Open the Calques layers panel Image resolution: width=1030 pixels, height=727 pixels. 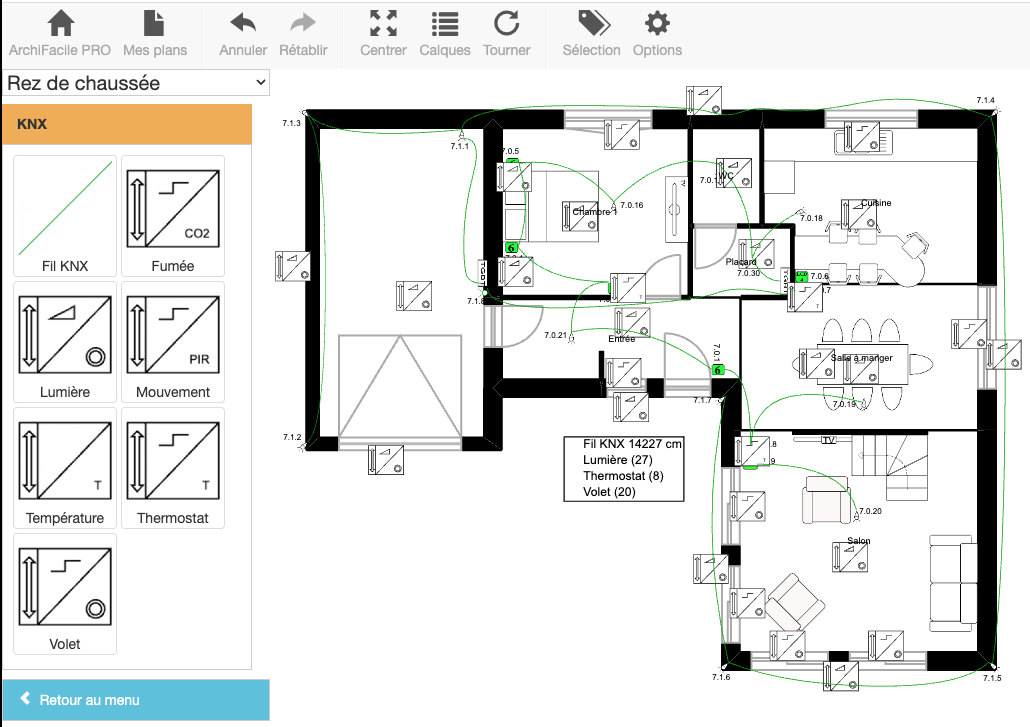[x=445, y=34]
